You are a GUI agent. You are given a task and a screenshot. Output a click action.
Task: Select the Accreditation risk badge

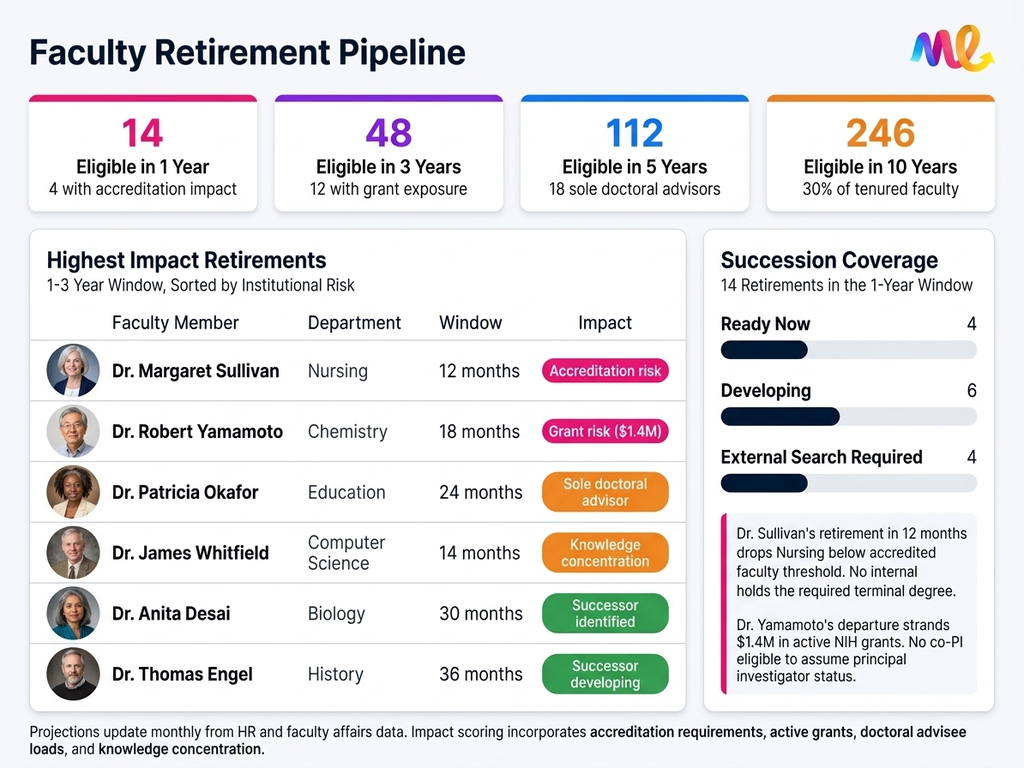605,371
